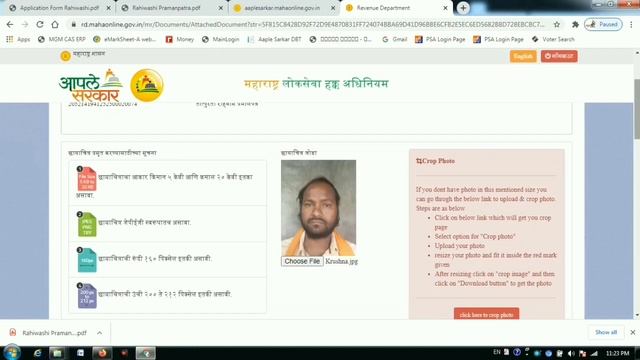Close the Application Form Rahiwashi.pdf tab
The width and height of the screenshot is (640, 360).
(109, 8)
